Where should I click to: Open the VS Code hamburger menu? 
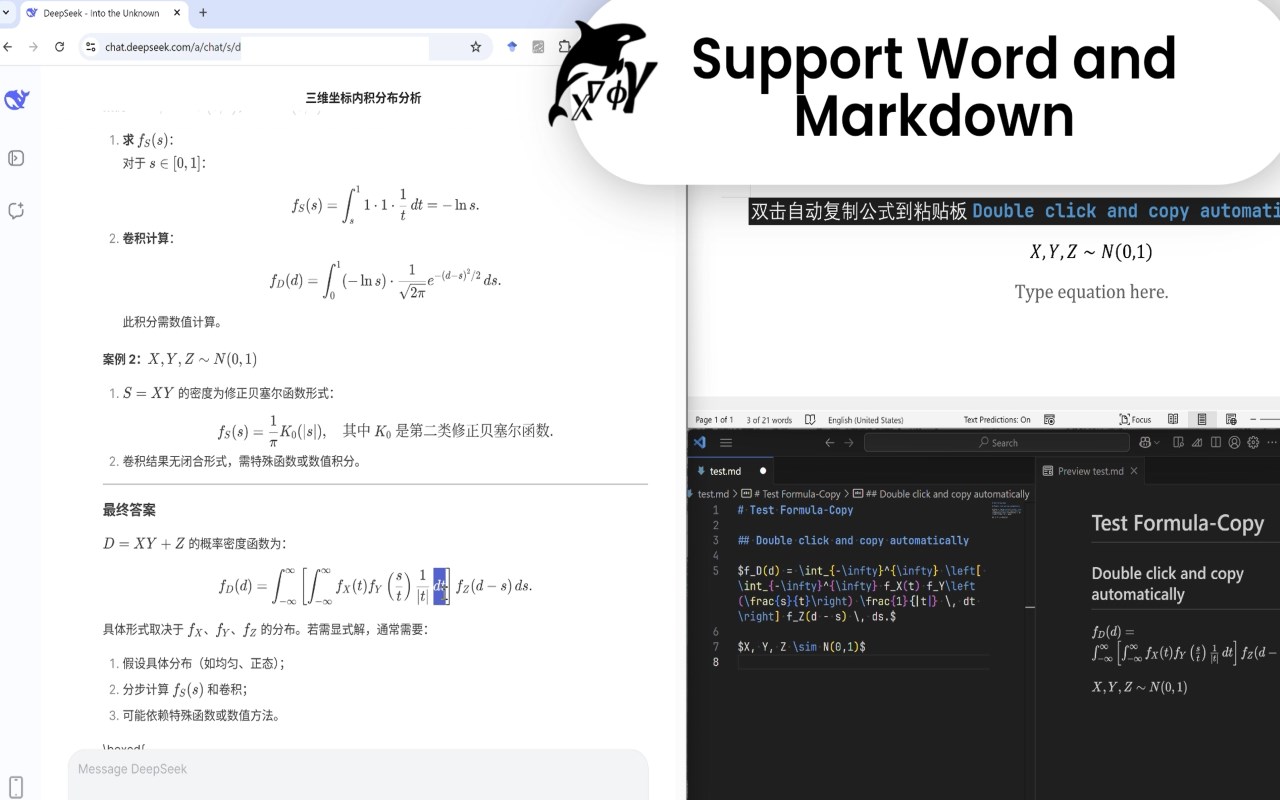(x=726, y=442)
